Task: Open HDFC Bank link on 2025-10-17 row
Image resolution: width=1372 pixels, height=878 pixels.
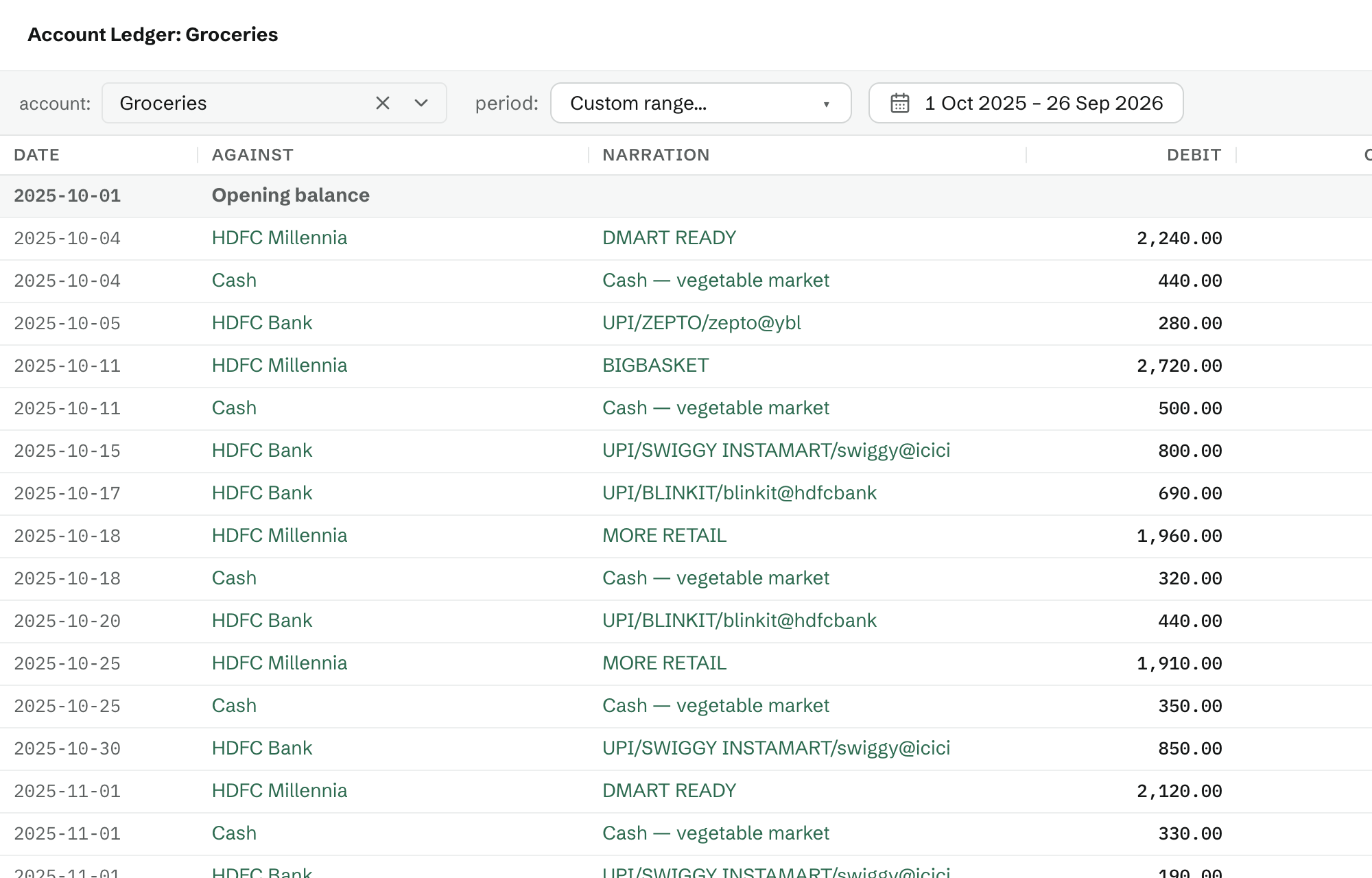Action: (x=262, y=493)
